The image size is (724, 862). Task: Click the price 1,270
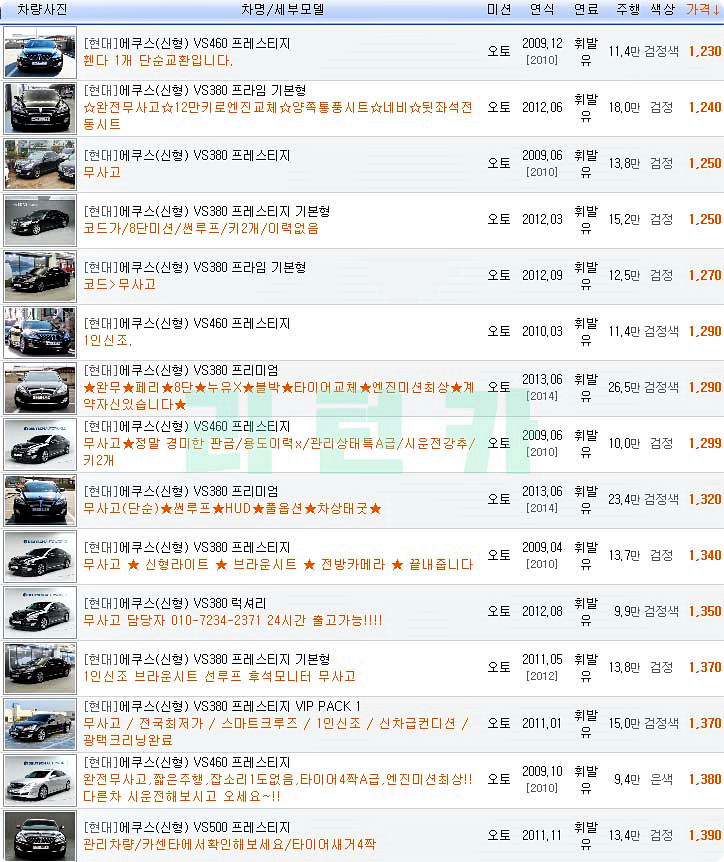click(x=705, y=275)
